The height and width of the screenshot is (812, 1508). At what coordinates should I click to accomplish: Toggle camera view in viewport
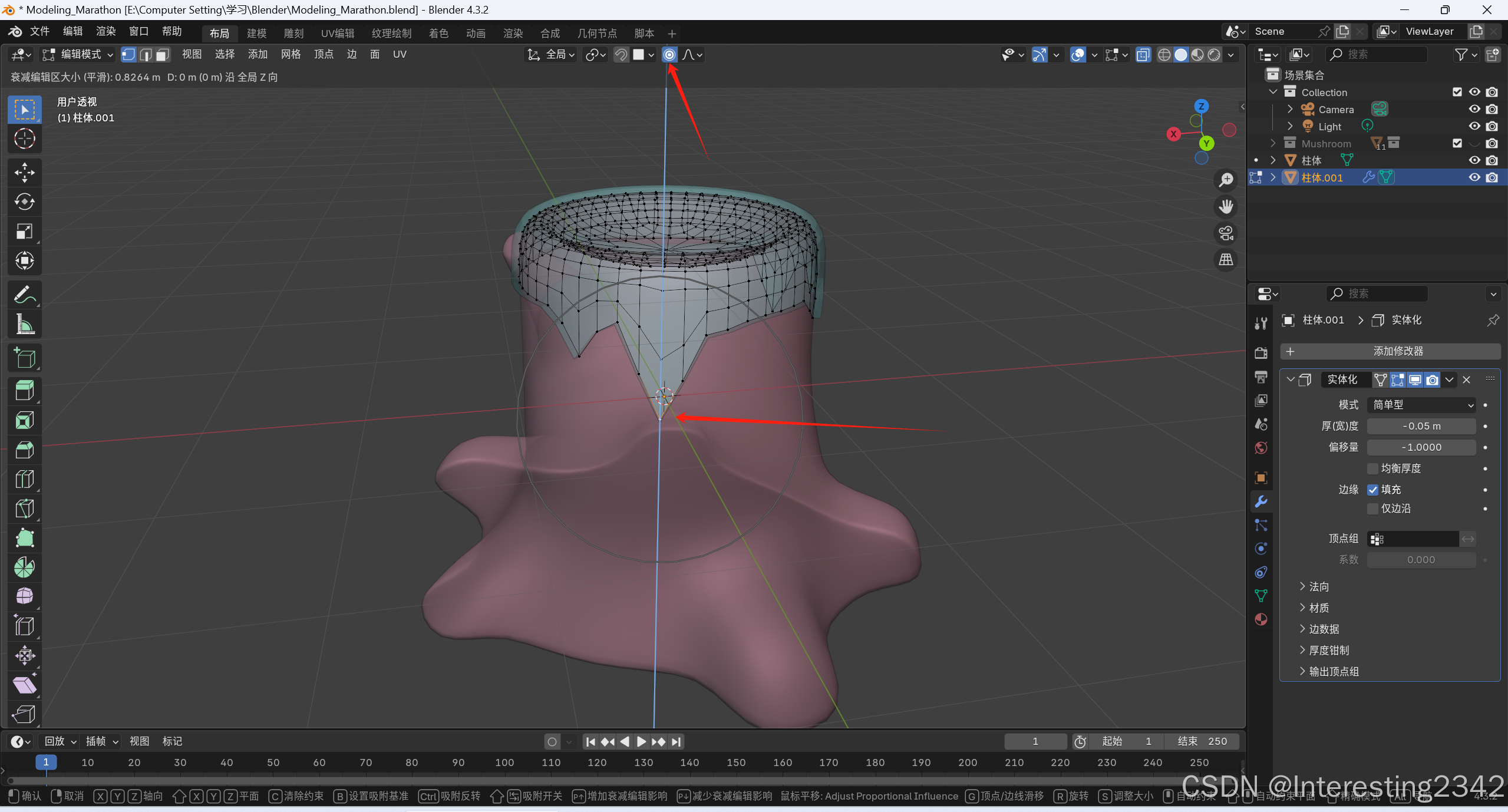[1226, 233]
